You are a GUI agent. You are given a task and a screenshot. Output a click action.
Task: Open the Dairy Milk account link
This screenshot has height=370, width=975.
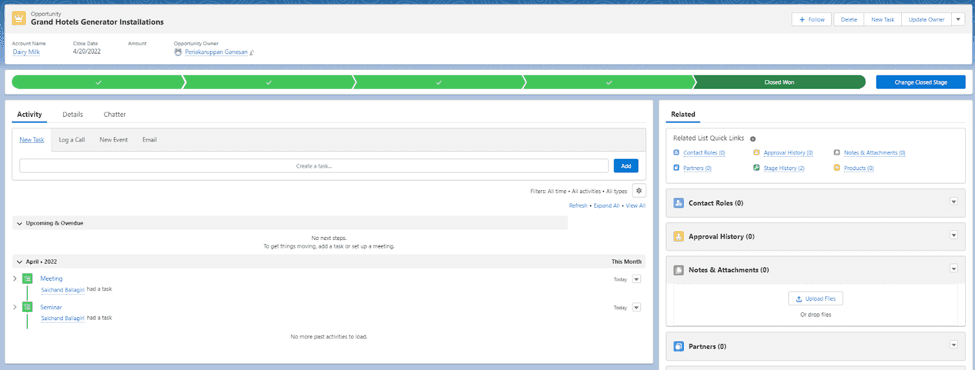tap(26, 52)
